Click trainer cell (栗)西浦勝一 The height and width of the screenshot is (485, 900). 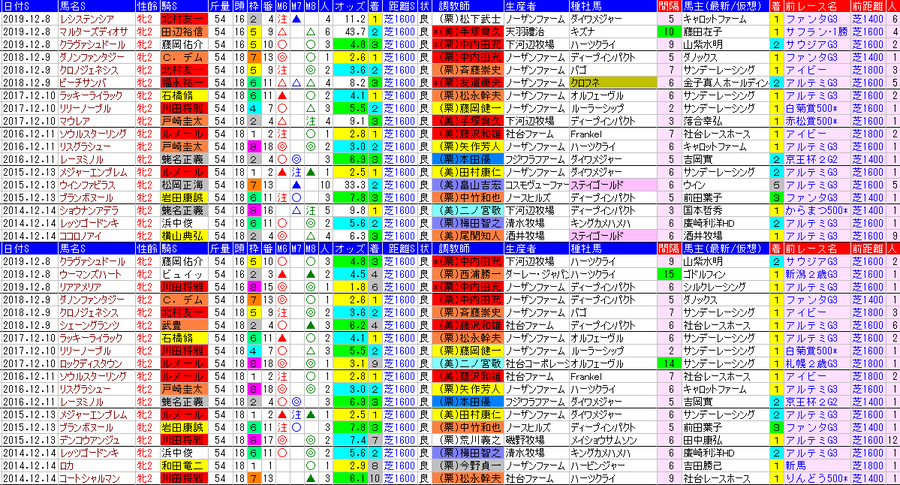pos(467,274)
